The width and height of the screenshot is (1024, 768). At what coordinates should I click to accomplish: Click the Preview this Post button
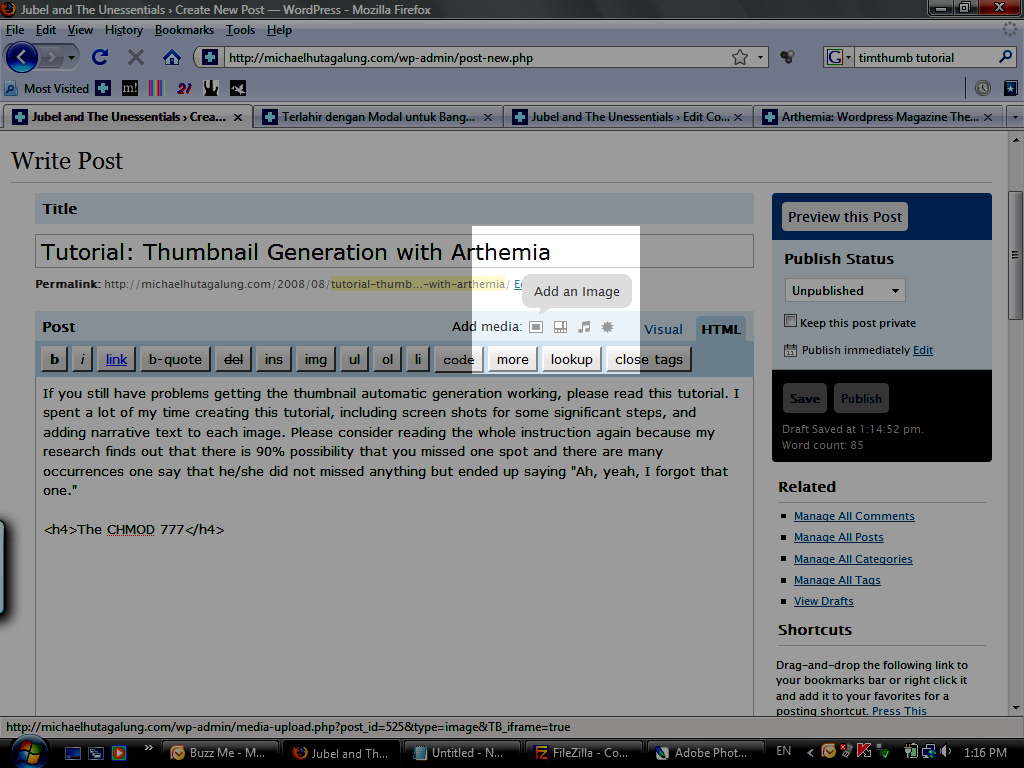point(845,217)
